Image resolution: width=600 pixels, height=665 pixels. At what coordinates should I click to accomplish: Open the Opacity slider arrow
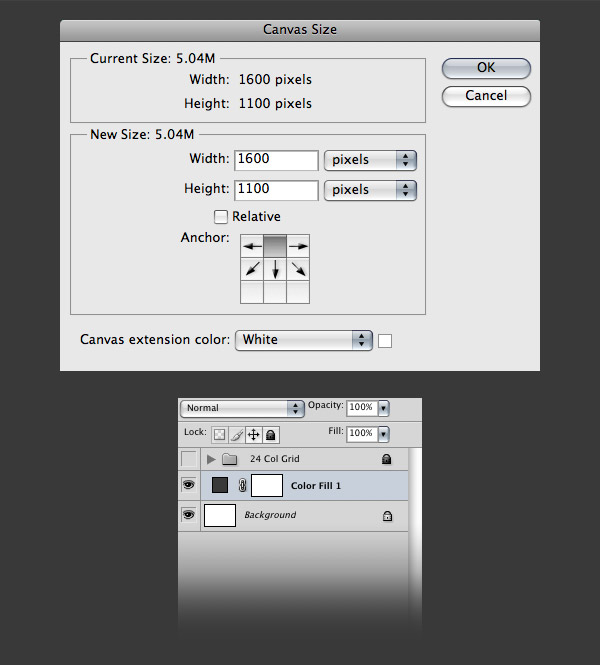click(383, 408)
